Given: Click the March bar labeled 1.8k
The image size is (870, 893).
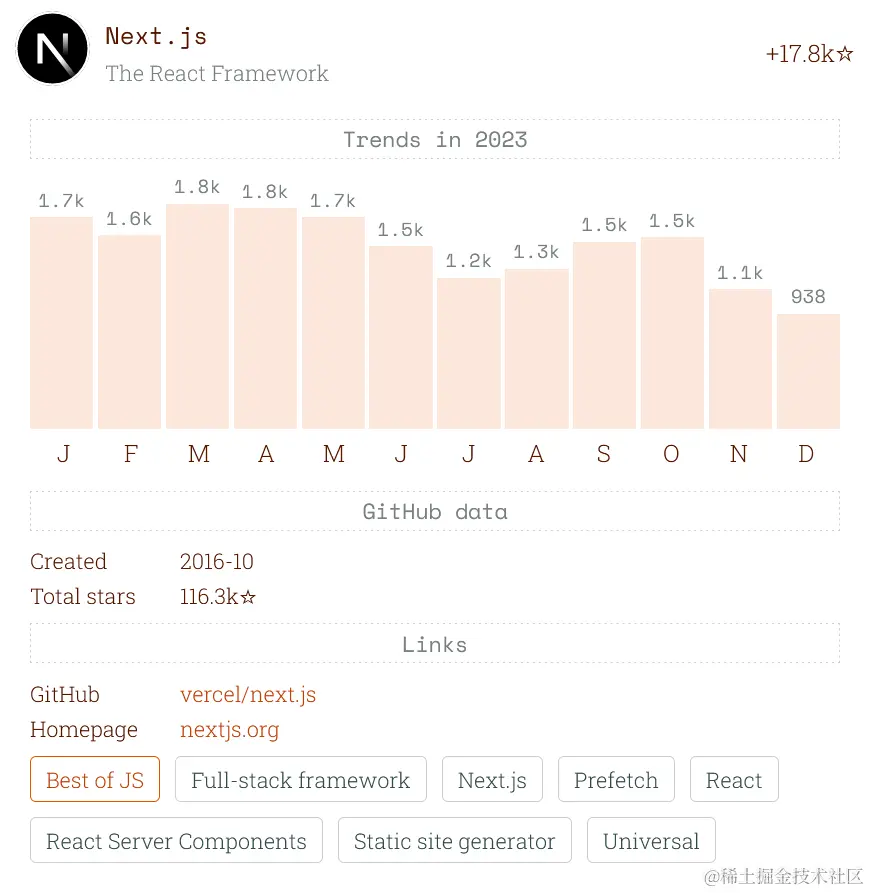Looking at the screenshot, I should 197,317.
